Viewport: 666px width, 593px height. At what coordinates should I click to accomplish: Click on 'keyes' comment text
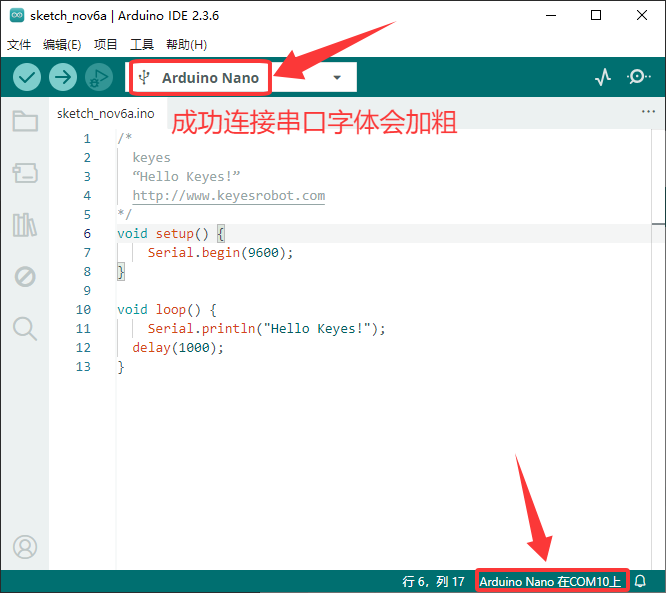click(x=151, y=158)
